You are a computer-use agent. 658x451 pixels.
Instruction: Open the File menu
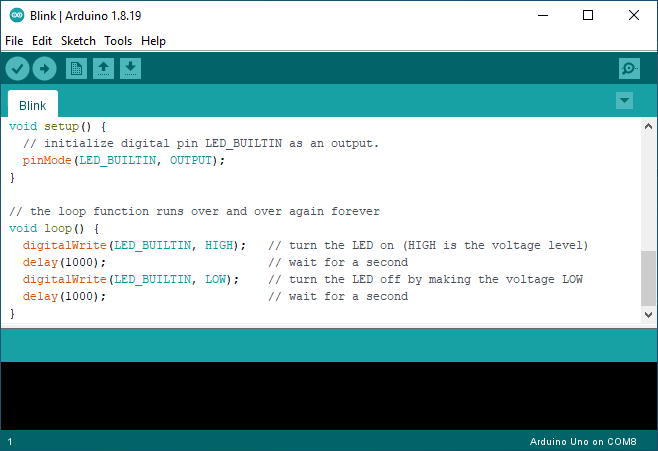click(14, 41)
